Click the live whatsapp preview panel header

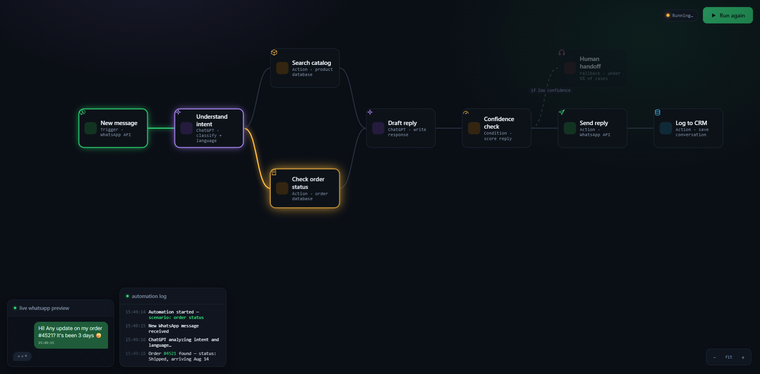click(x=61, y=308)
